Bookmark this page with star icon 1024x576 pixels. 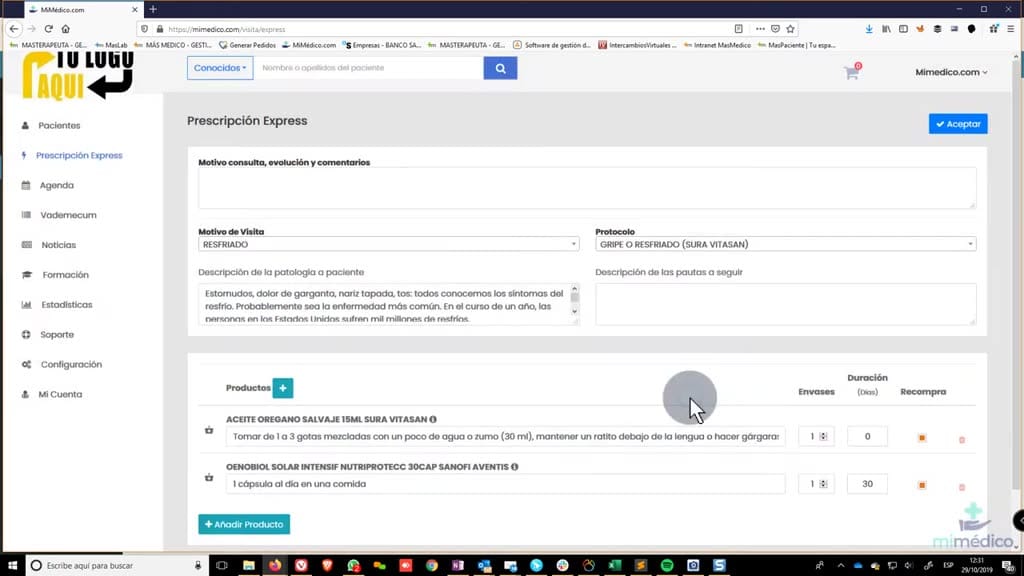tap(790, 29)
